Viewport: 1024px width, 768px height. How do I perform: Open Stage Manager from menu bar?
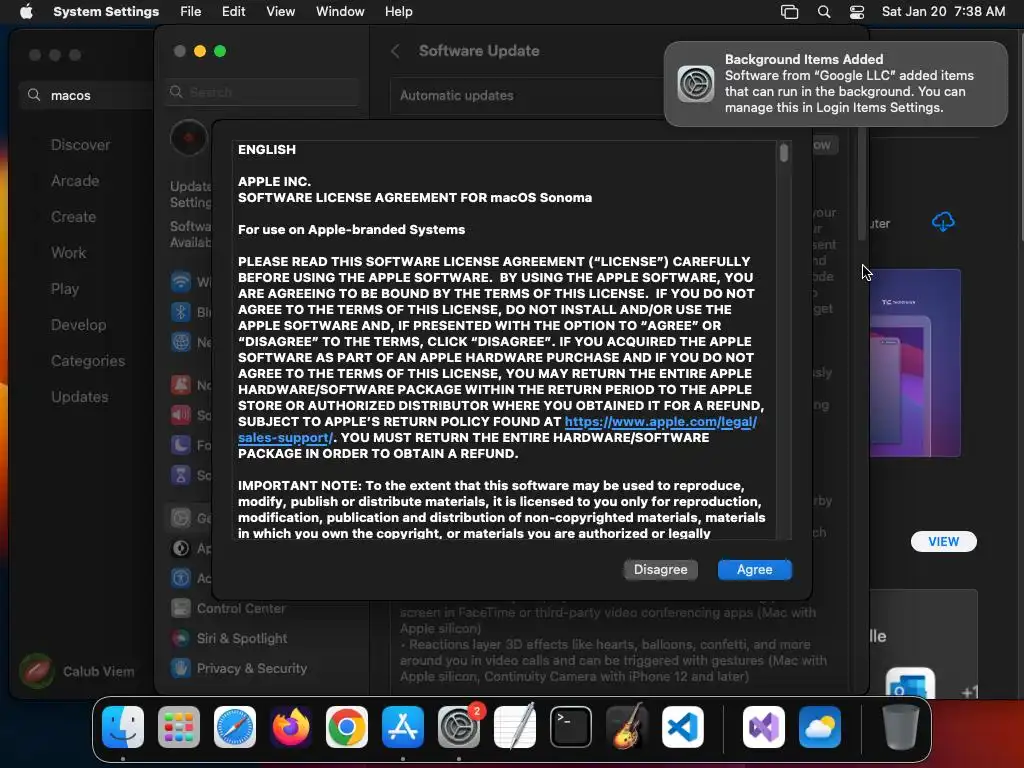coord(790,12)
